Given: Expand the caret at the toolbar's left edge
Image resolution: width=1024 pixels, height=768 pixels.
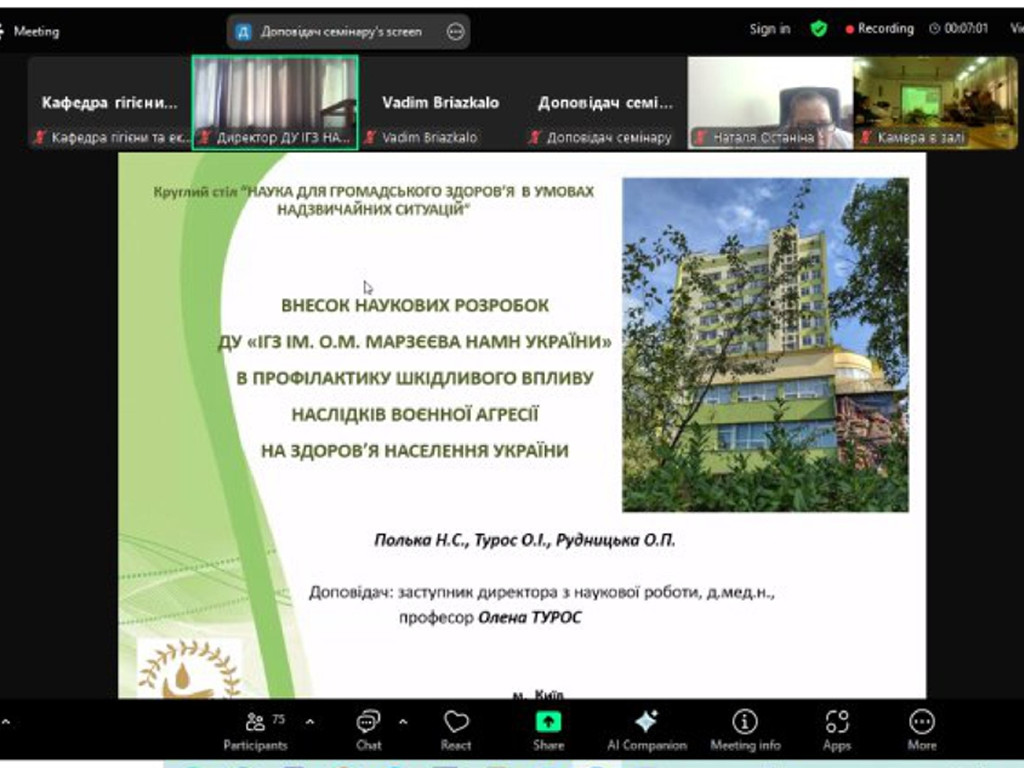Looking at the screenshot, I should coord(6,722).
